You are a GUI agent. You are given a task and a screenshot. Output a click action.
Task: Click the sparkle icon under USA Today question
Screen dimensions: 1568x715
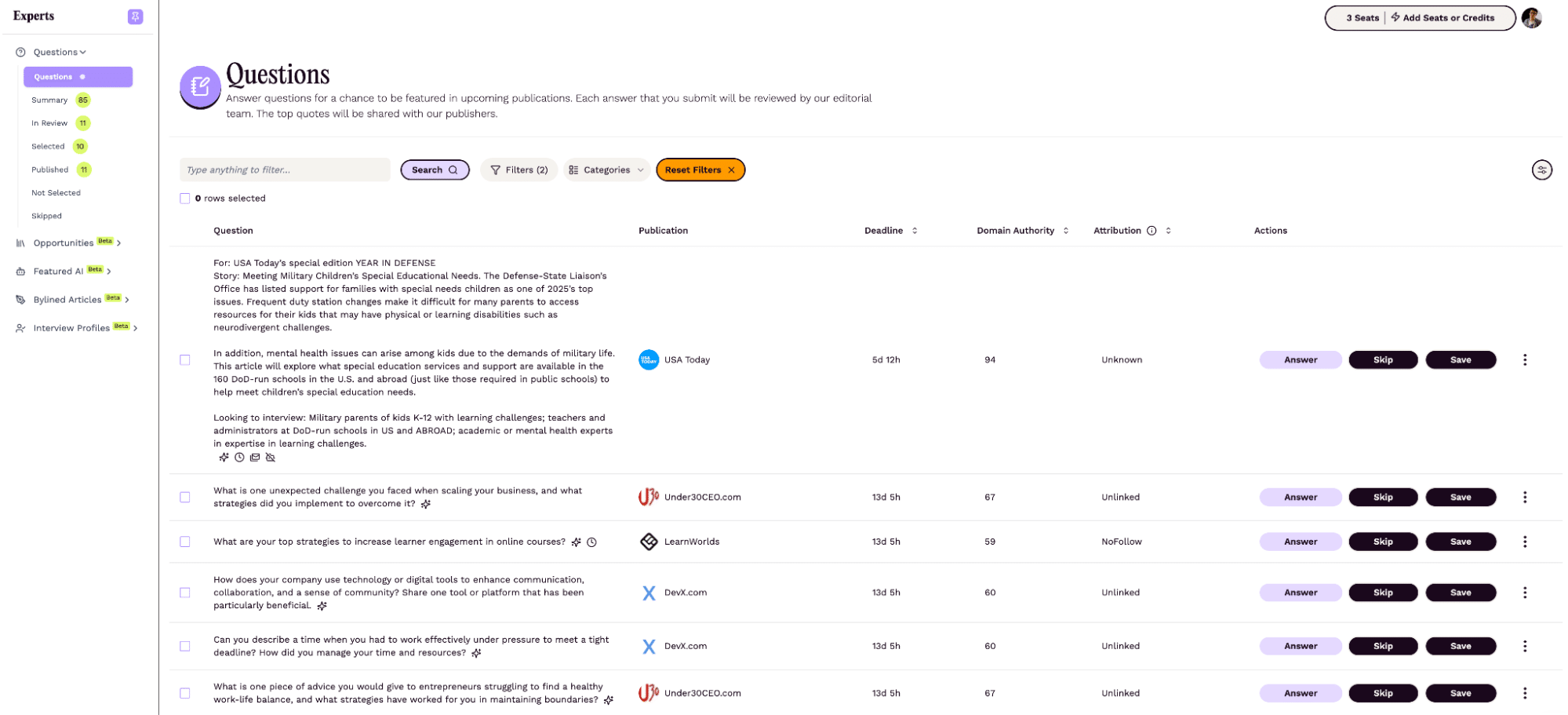tap(224, 458)
